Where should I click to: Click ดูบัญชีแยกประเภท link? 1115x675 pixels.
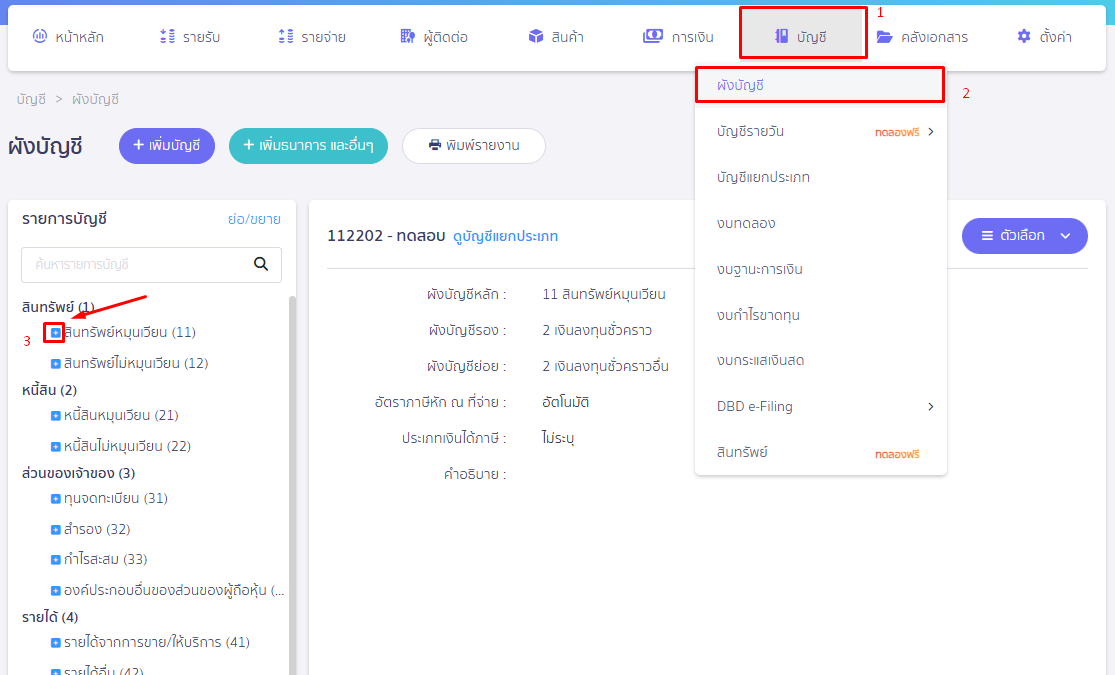[505, 237]
